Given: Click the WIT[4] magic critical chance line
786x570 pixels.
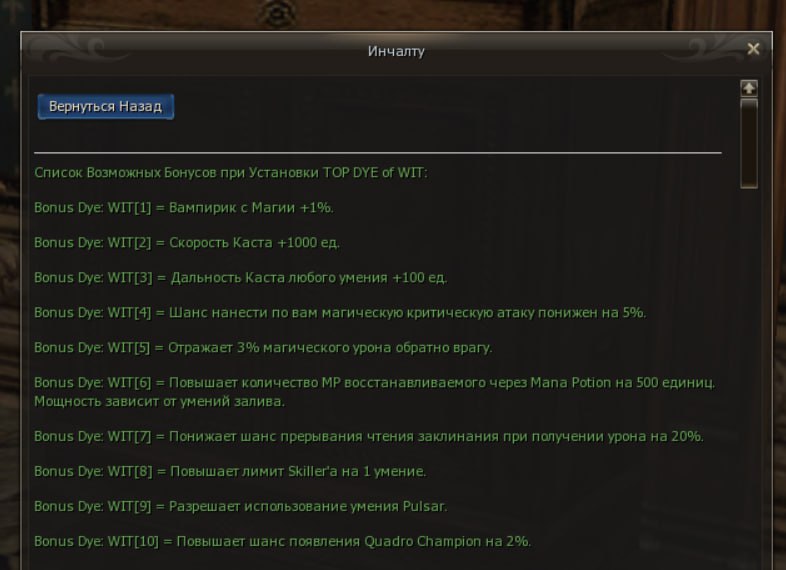Looking at the screenshot, I should [340, 313].
